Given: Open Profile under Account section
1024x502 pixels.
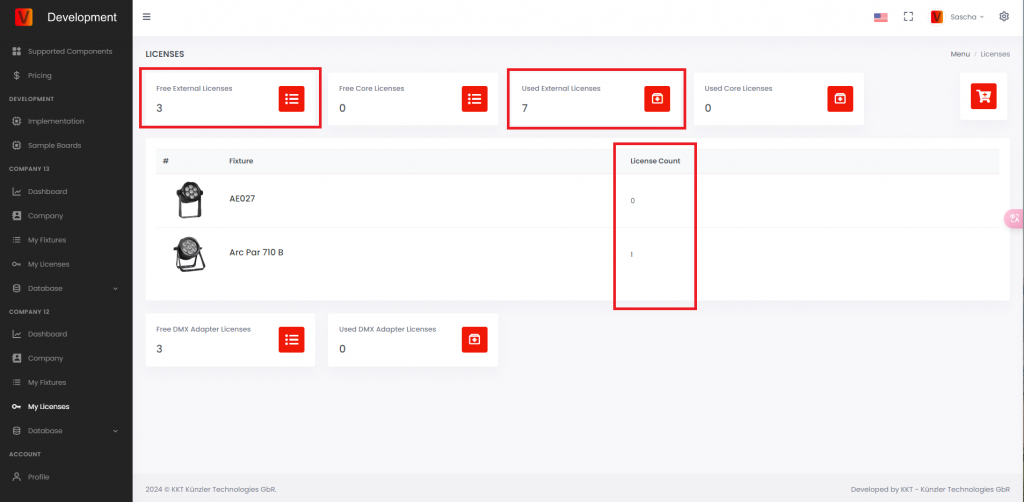Looking at the screenshot, I should 38,477.
